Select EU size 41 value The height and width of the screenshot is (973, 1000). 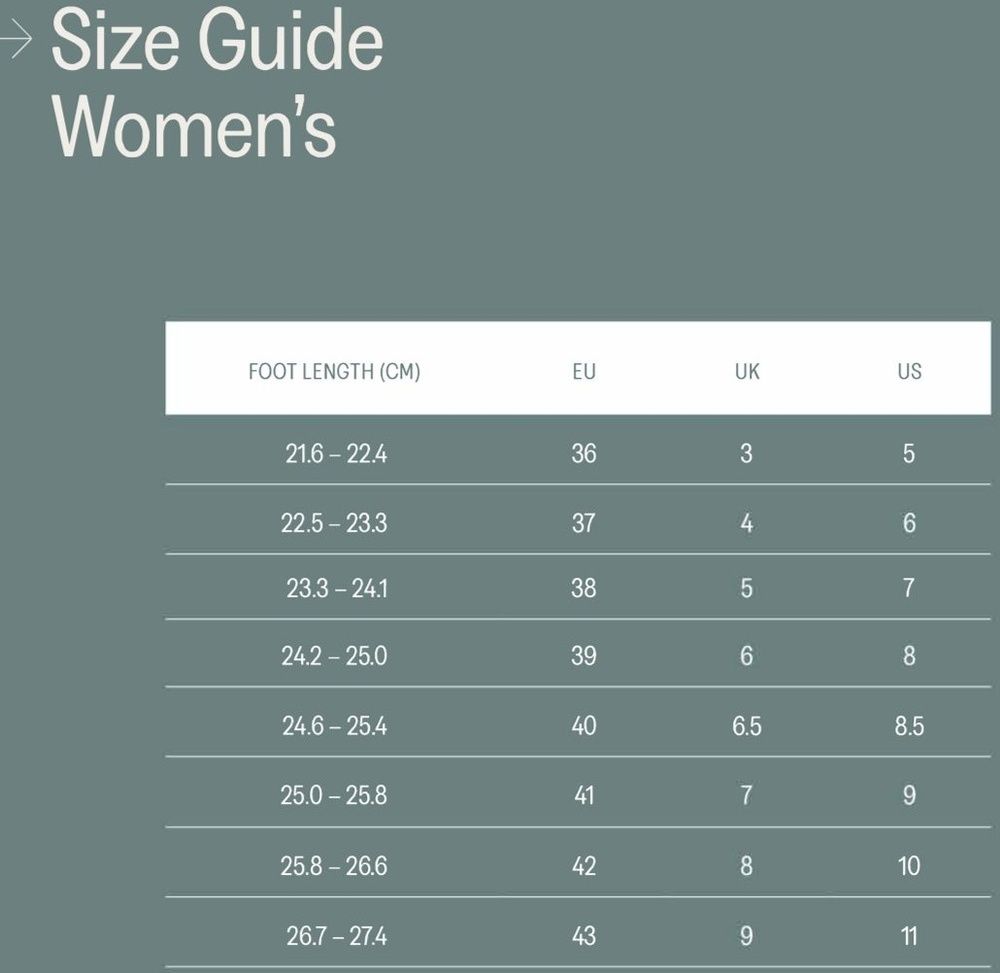pos(584,796)
